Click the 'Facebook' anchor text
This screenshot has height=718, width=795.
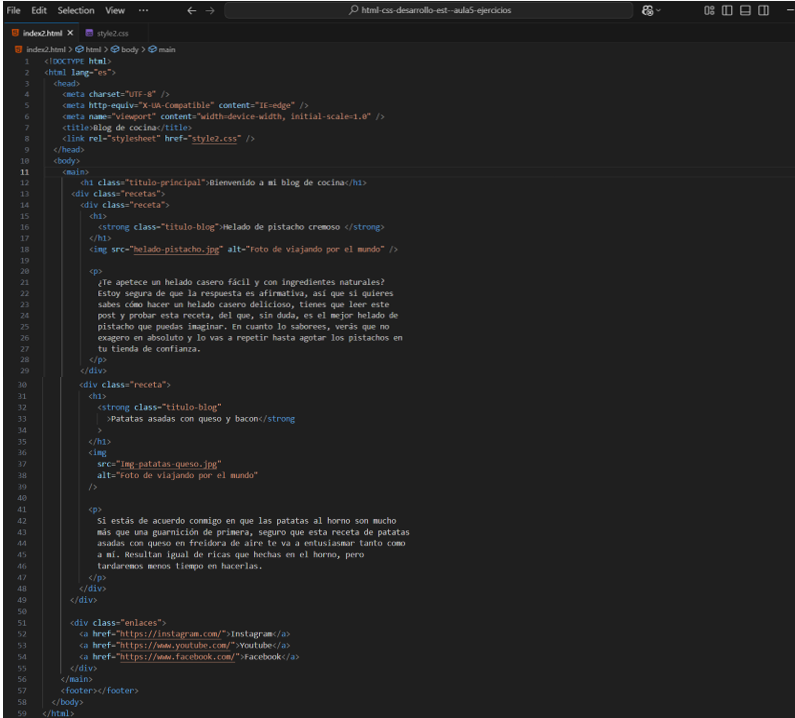[x=263, y=657]
